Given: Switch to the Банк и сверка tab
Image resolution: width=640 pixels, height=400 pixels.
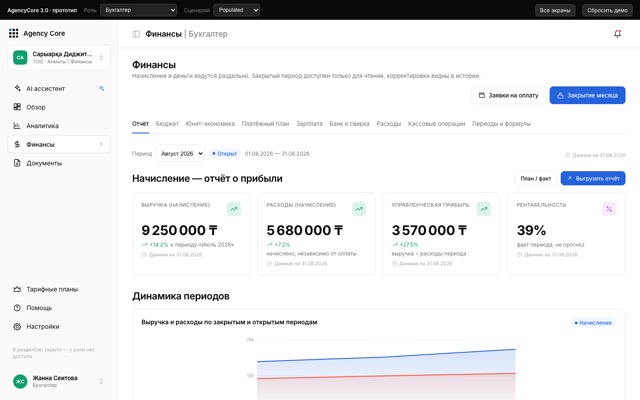Looking at the screenshot, I should pyautogui.click(x=349, y=123).
